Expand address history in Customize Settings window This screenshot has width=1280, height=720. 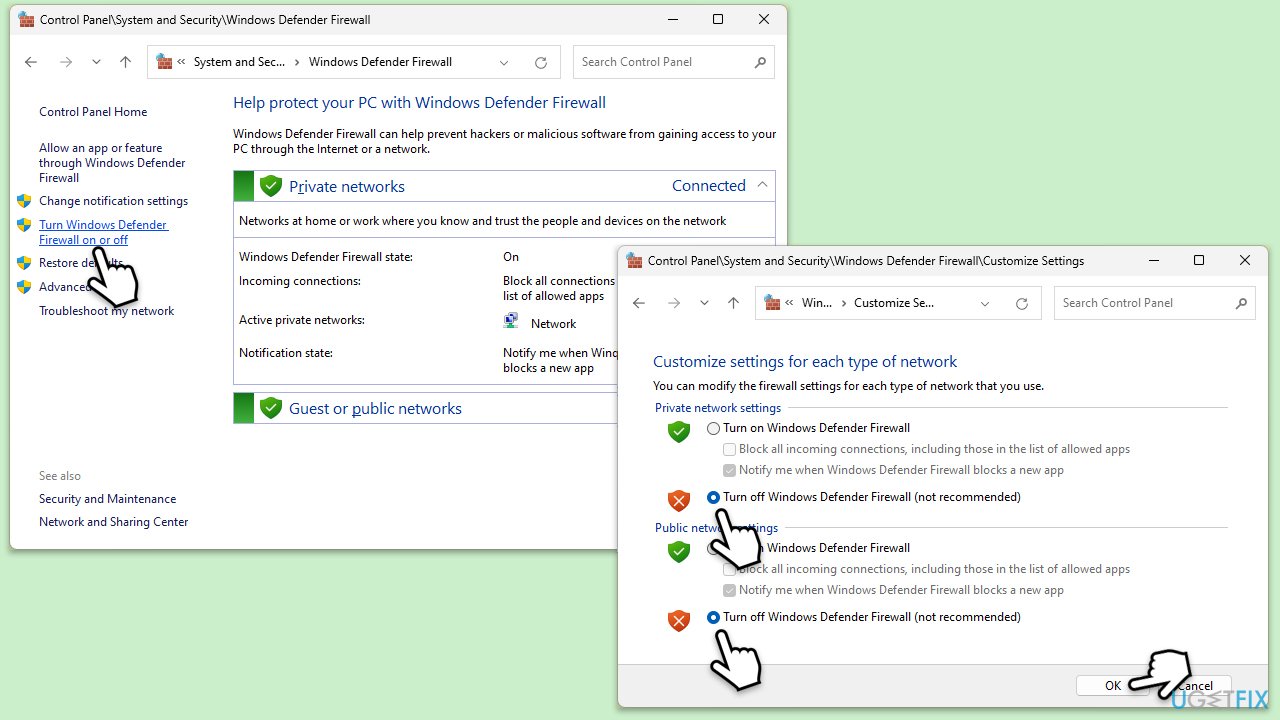(985, 303)
